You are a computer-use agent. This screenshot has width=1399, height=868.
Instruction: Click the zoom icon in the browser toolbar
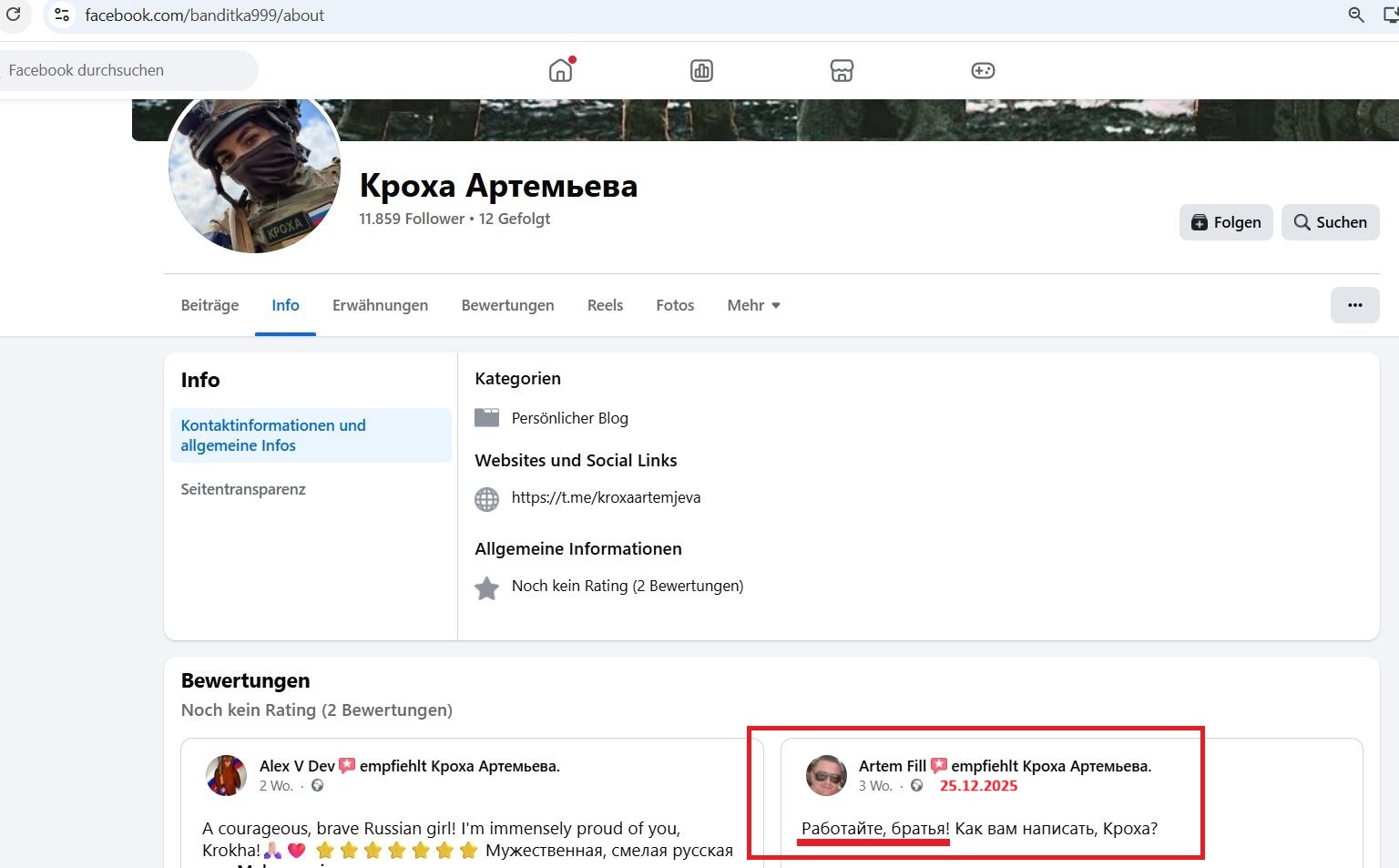coord(1355,15)
